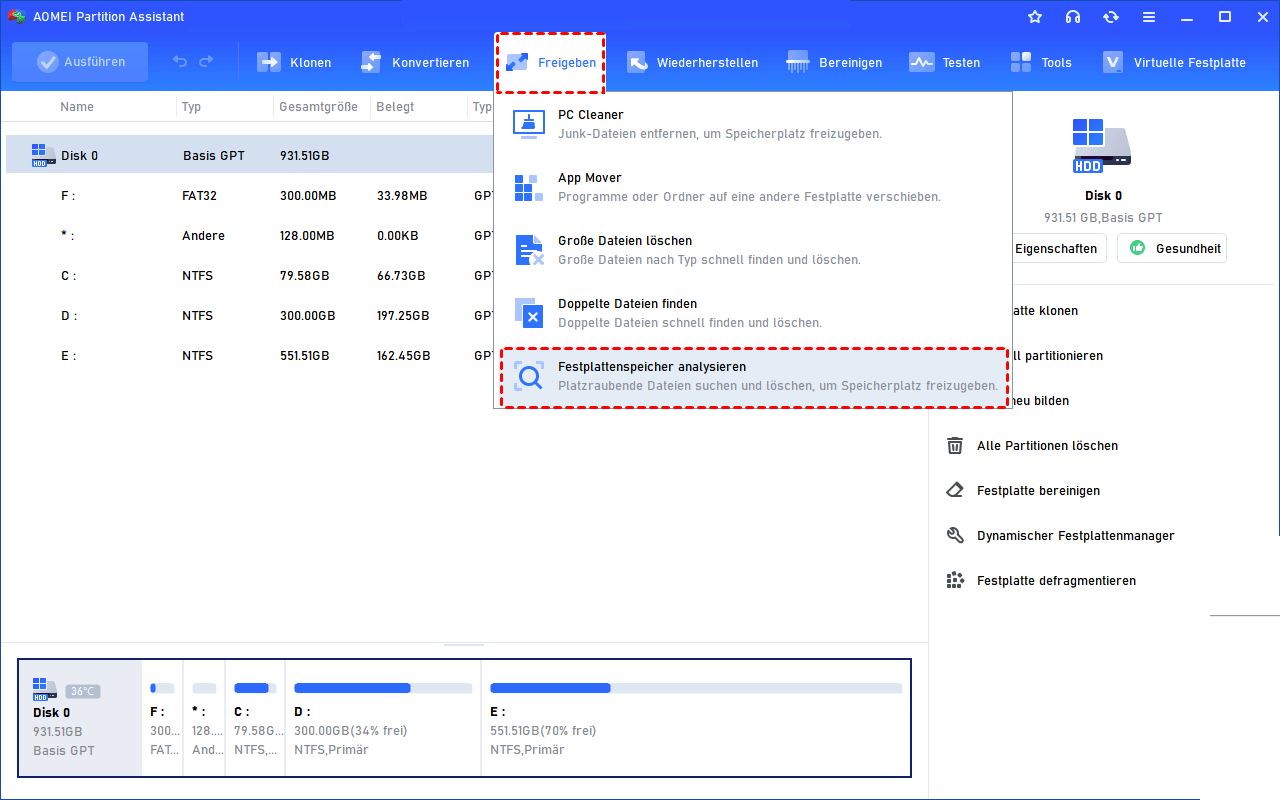Click the undo arrow in the toolbar
This screenshot has height=800, width=1280.
point(180,62)
